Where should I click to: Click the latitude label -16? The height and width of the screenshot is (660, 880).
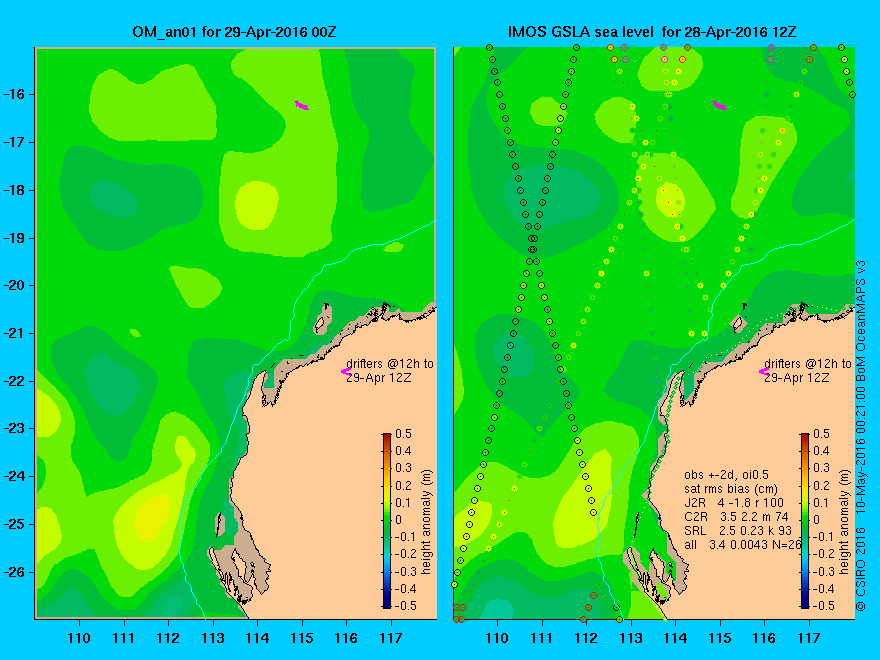15,94
